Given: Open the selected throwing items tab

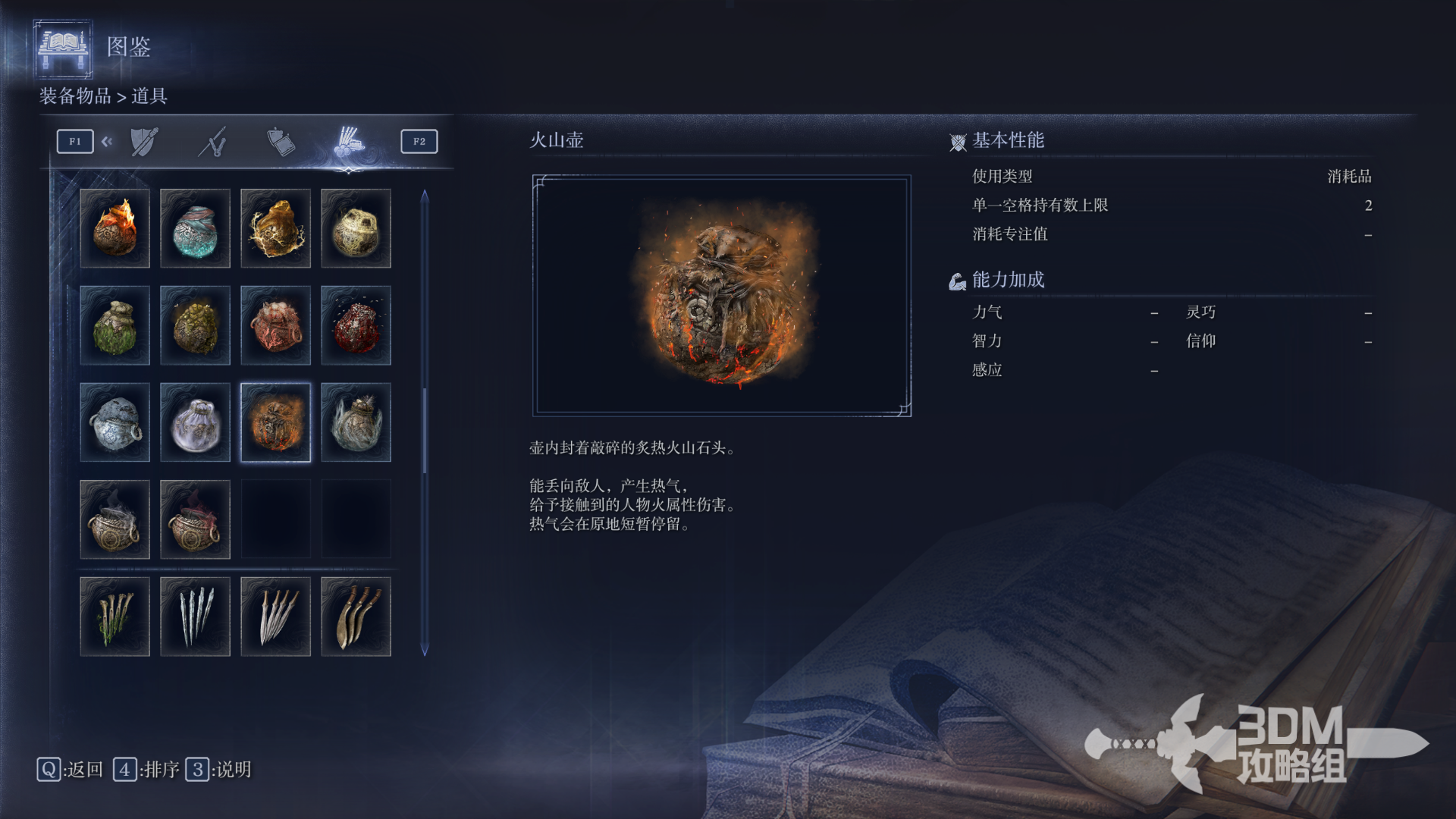Looking at the screenshot, I should [x=349, y=142].
